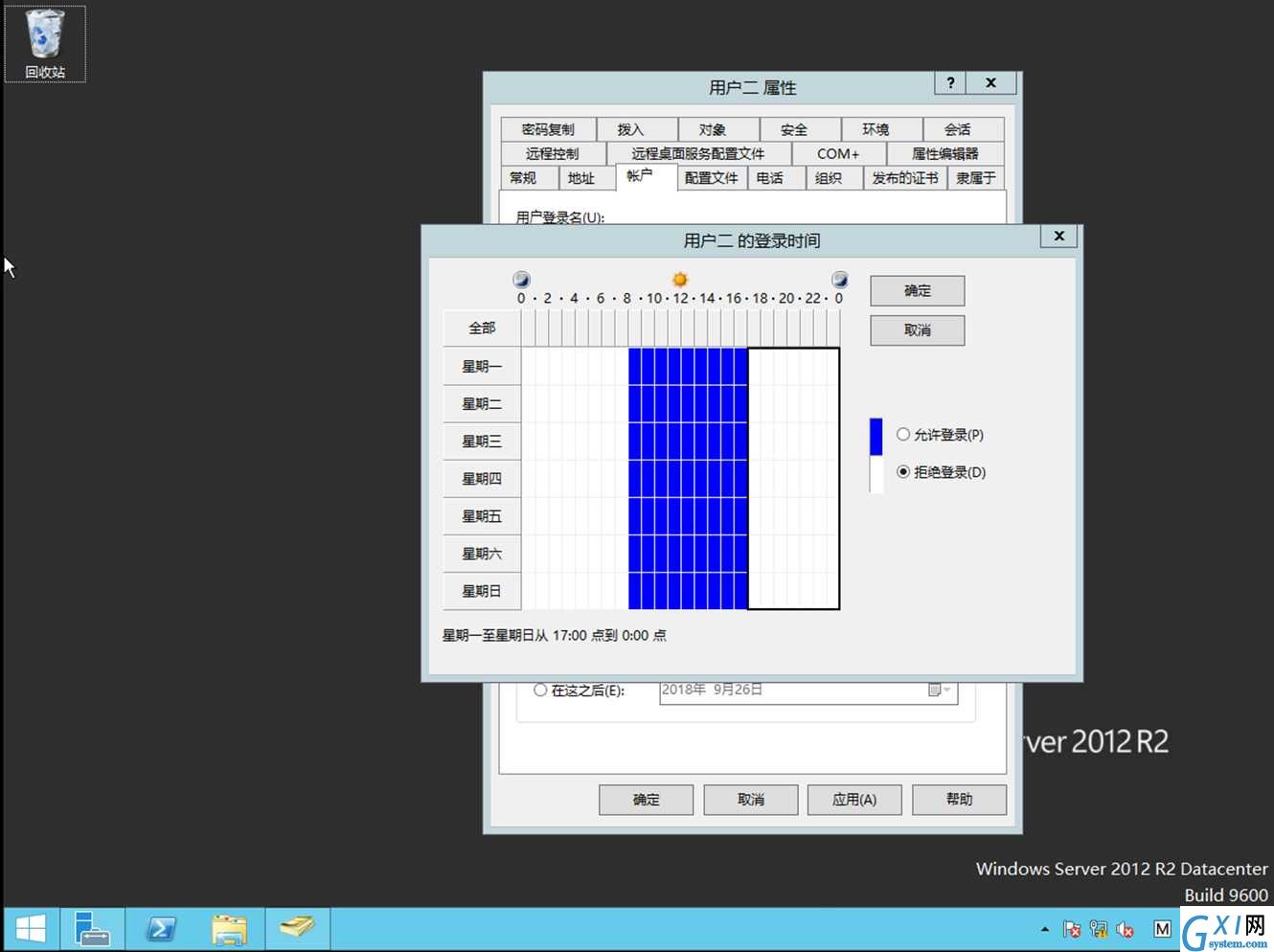The image size is (1274, 952).
Task: Click the '?' help button in properties title bar
Action: 950,83
